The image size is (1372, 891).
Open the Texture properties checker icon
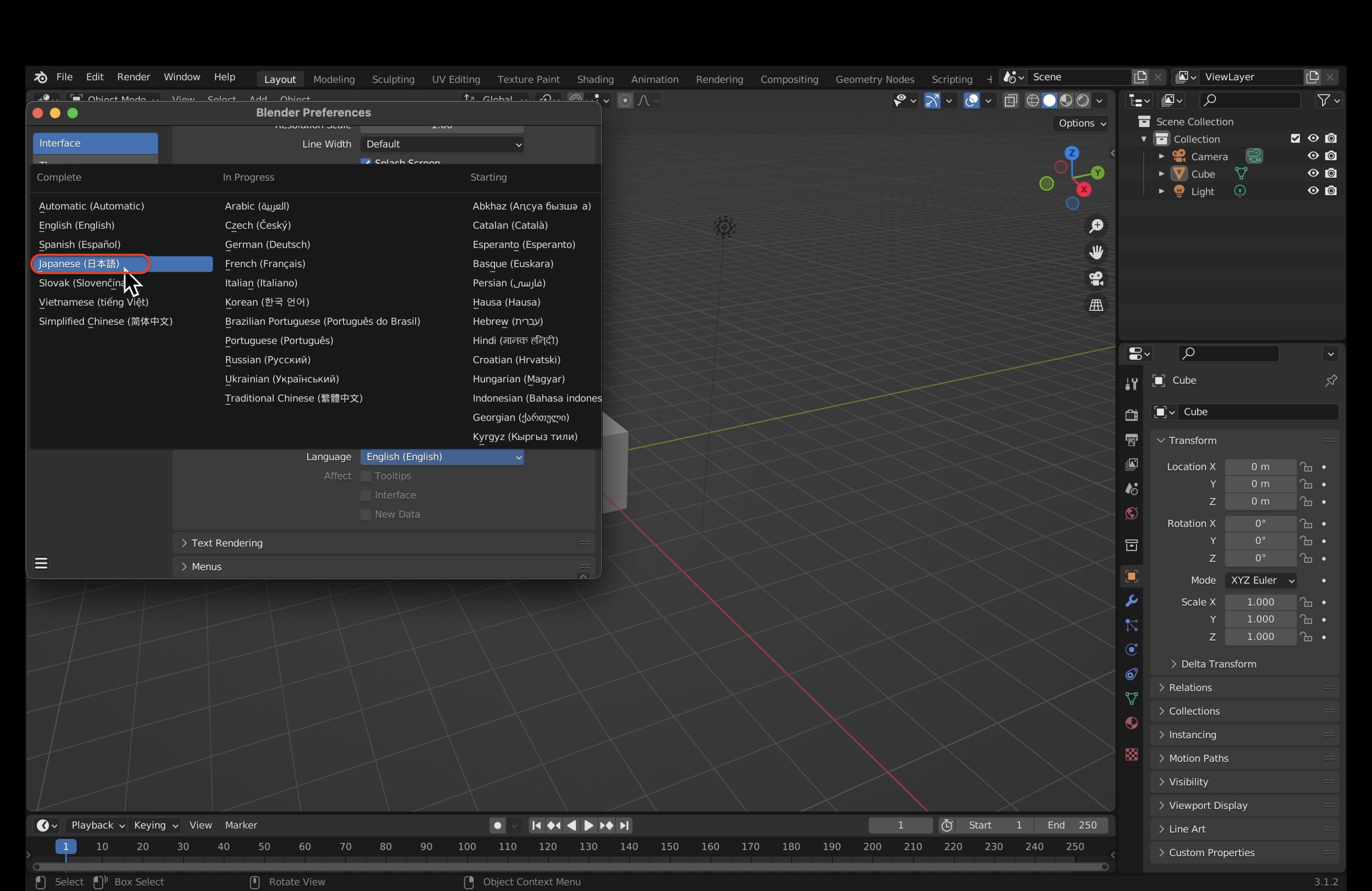point(1131,754)
